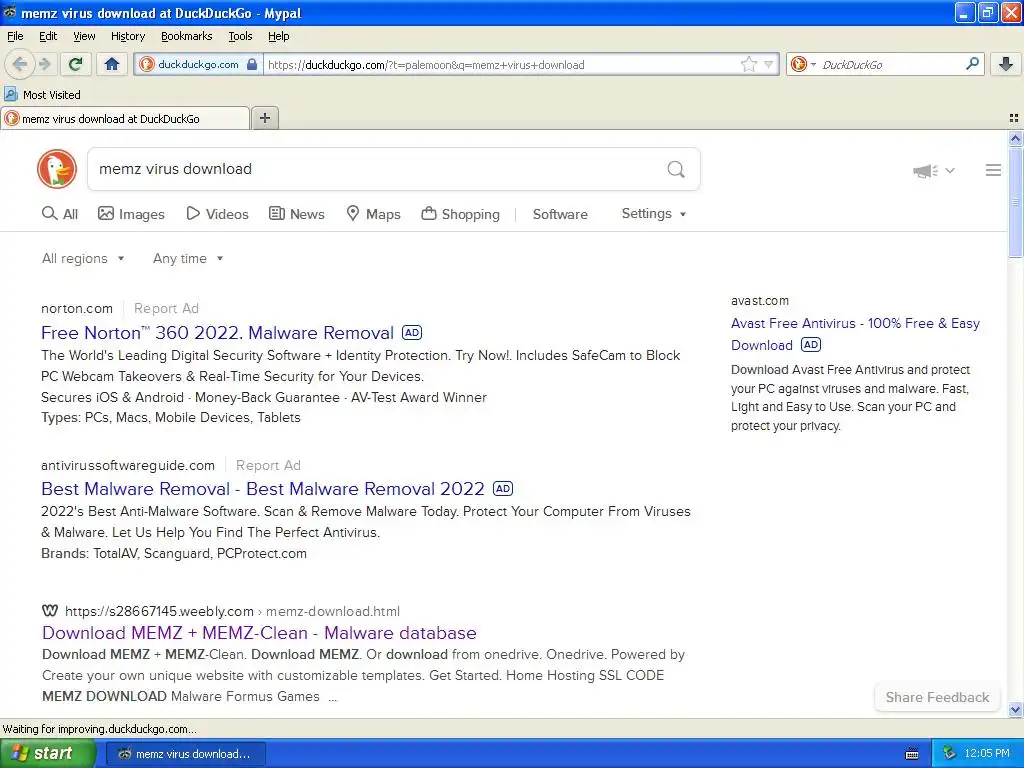This screenshot has height=768, width=1024.
Task: Click the Share Feedback button
Action: tap(937, 697)
